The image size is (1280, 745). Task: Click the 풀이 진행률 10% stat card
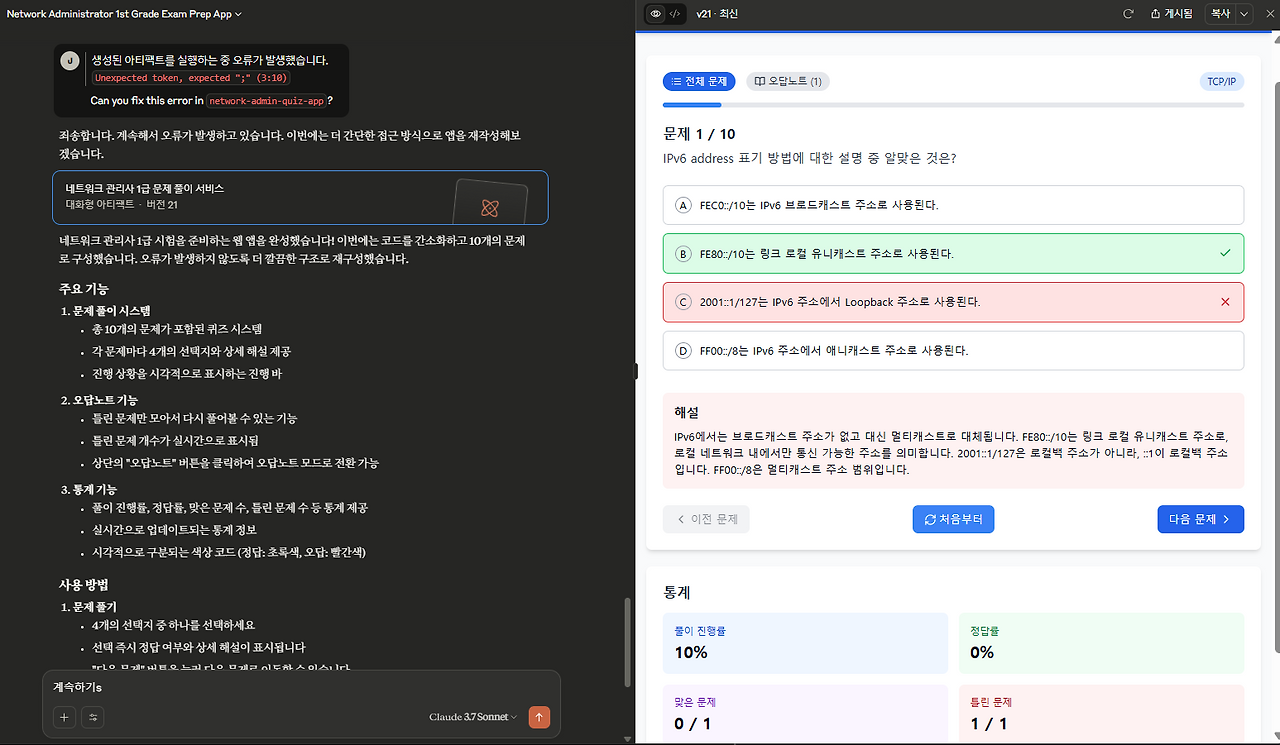click(805, 643)
